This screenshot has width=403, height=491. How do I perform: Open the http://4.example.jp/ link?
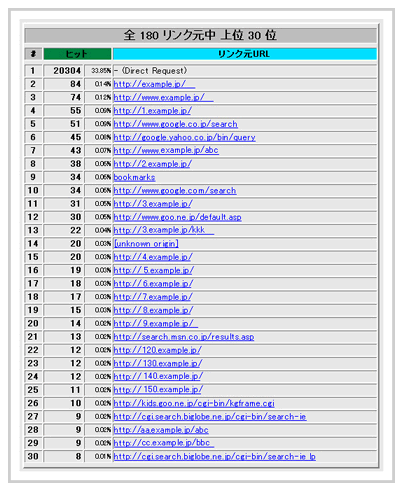click(x=153, y=257)
